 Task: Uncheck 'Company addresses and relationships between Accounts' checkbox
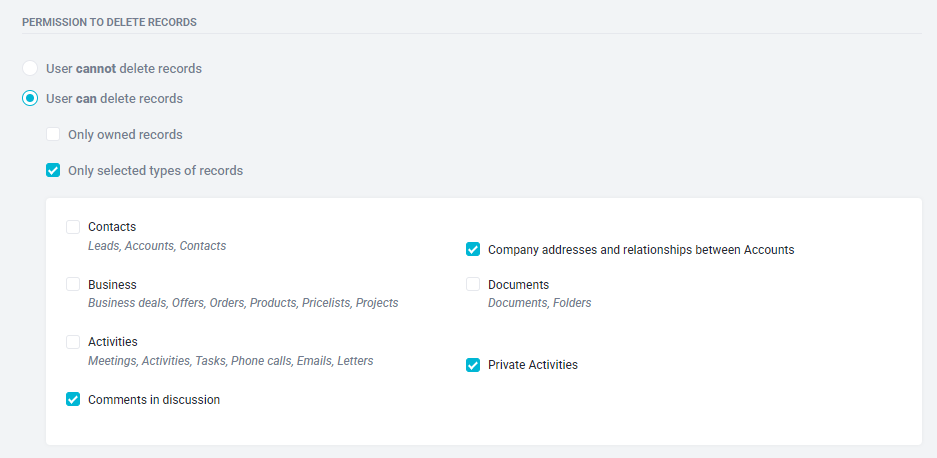tap(473, 250)
